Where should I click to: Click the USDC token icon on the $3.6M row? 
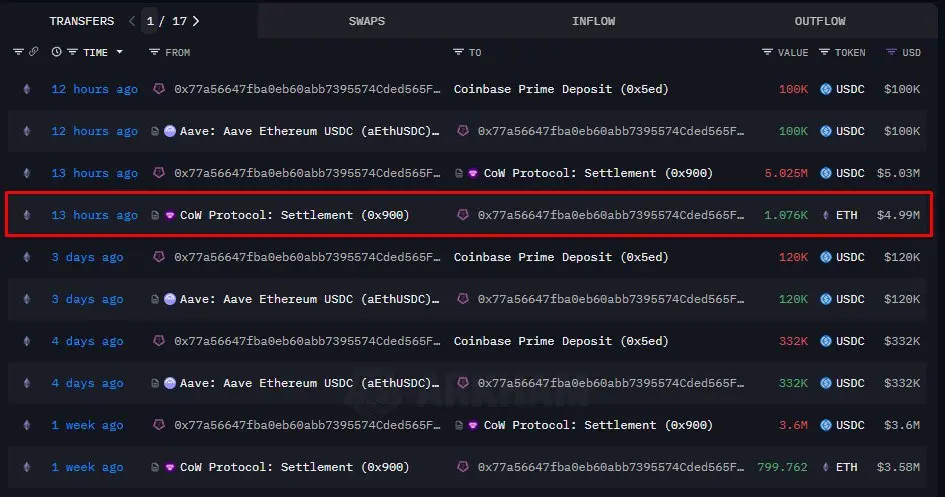(x=826, y=425)
